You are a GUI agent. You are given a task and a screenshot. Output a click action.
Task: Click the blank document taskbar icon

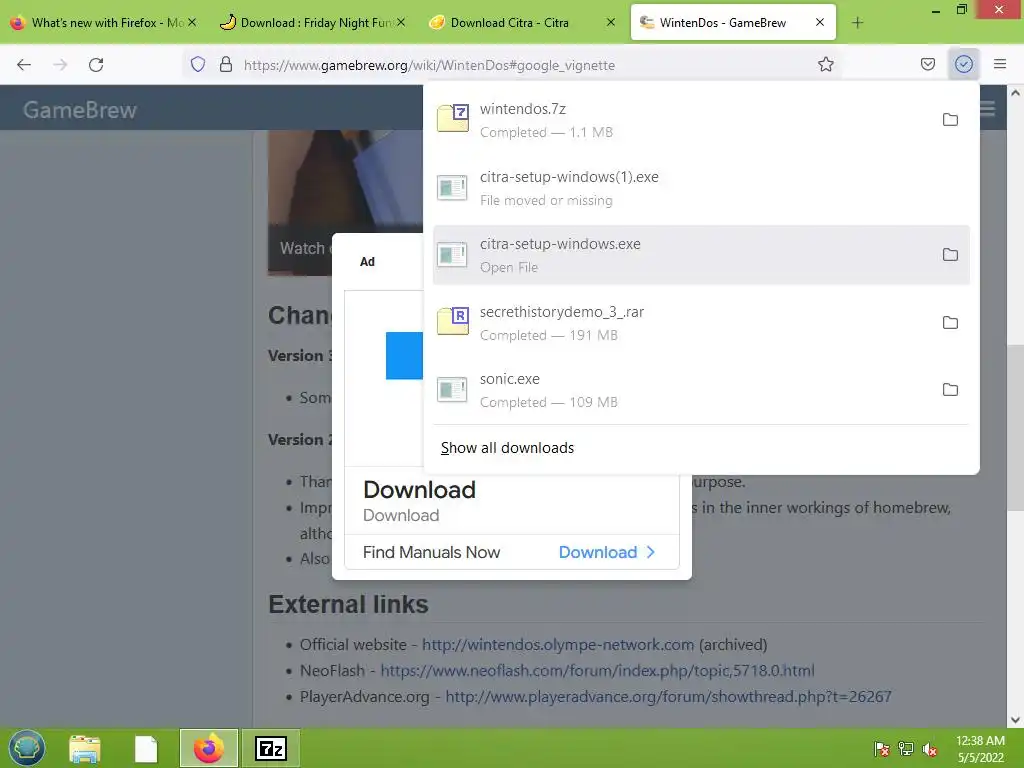point(146,748)
